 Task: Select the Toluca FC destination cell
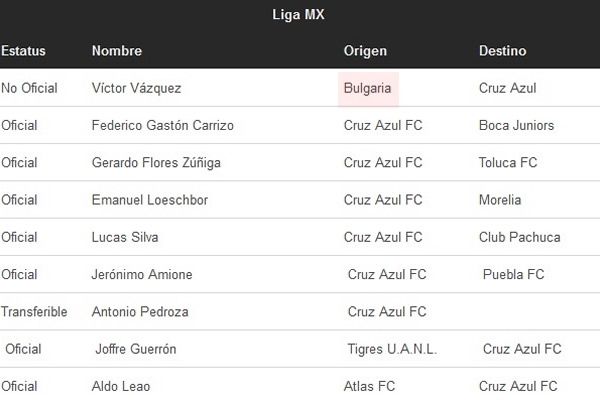tap(508, 163)
